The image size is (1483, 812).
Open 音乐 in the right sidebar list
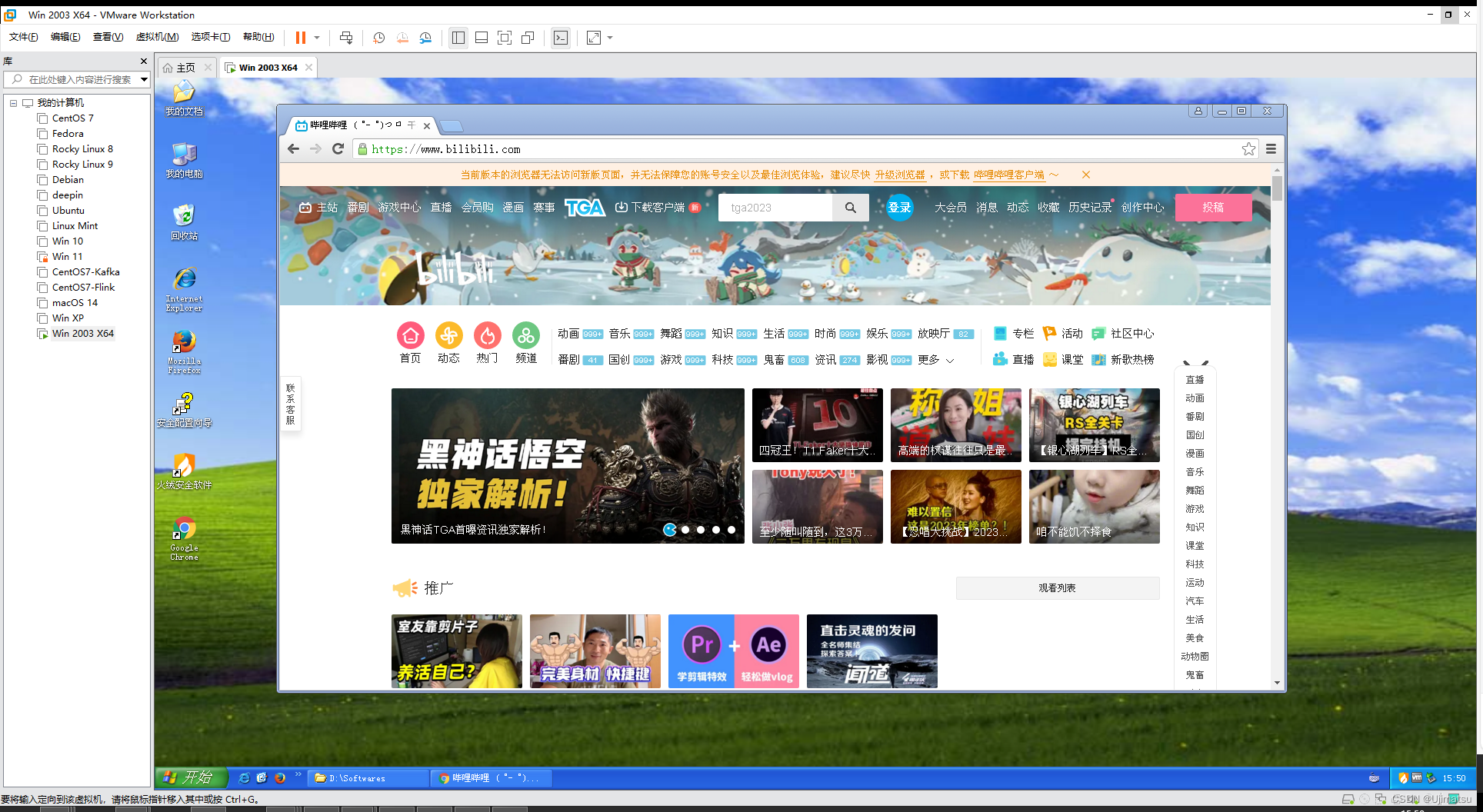(x=1195, y=472)
